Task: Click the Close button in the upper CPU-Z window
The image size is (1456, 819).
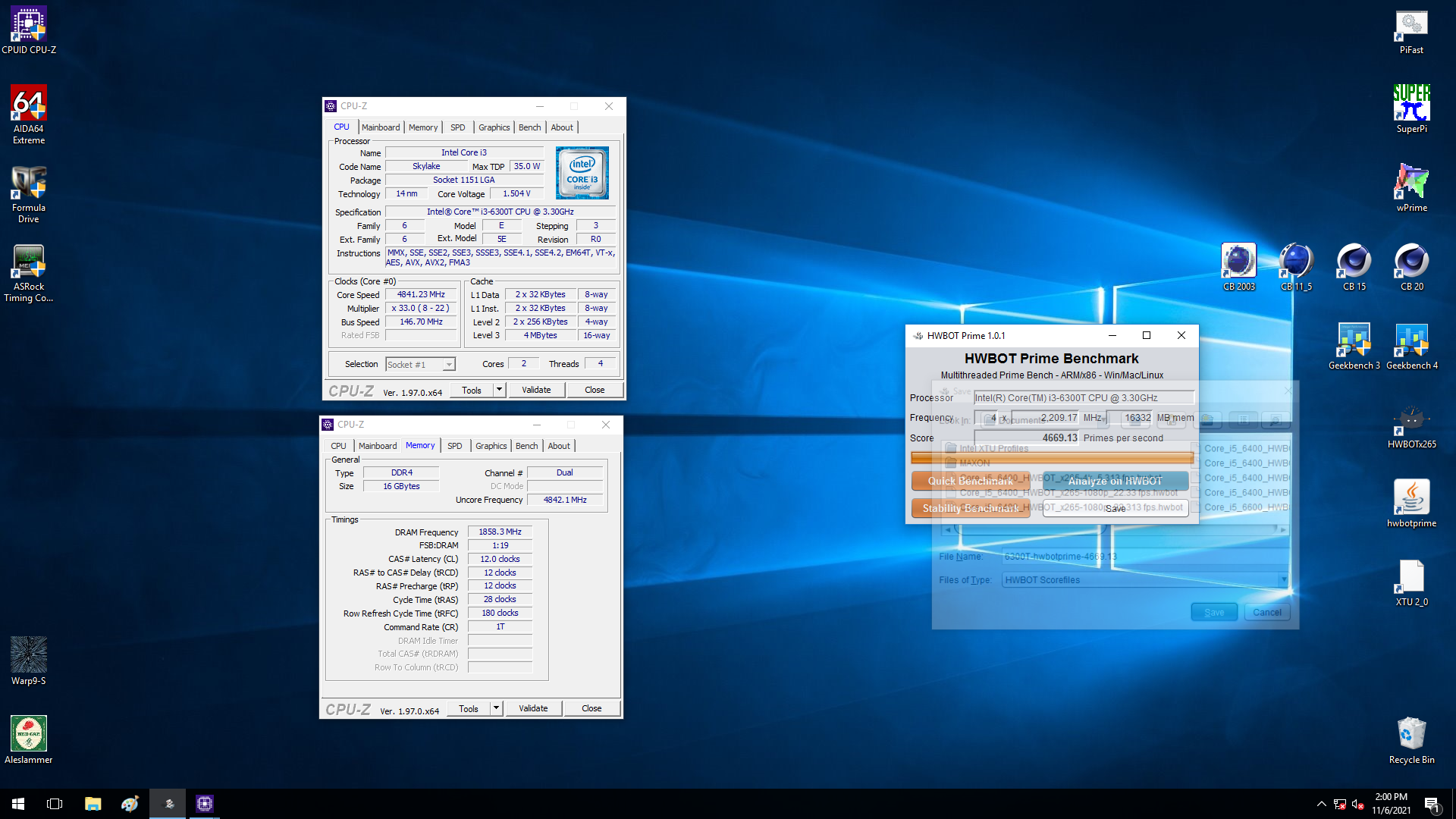Action: pyautogui.click(x=595, y=390)
